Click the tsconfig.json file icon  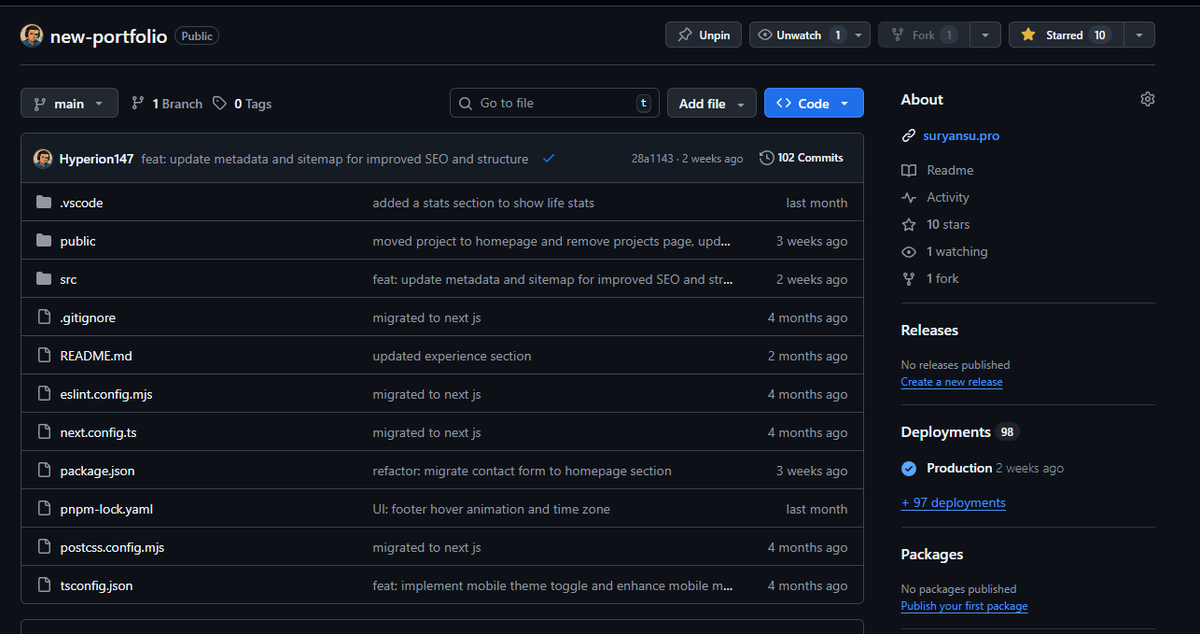pyautogui.click(x=43, y=585)
